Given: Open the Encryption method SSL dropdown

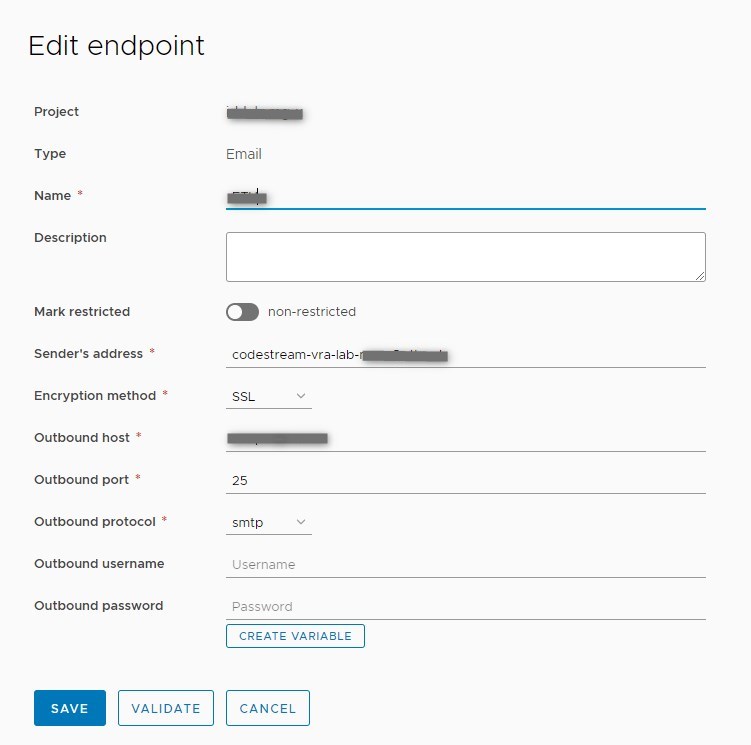Looking at the screenshot, I should pyautogui.click(x=269, y=397).
